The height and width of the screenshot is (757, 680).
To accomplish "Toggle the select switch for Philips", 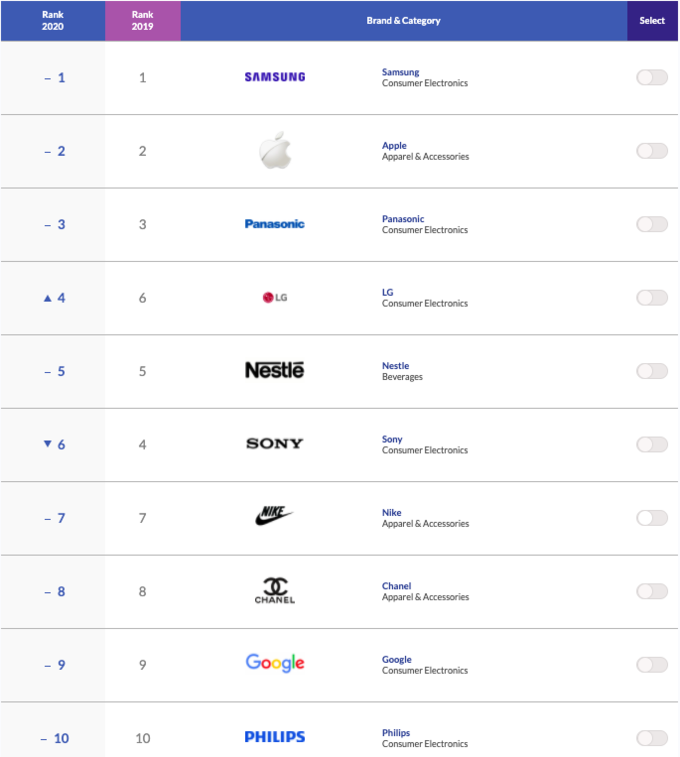I will point(652,738).
